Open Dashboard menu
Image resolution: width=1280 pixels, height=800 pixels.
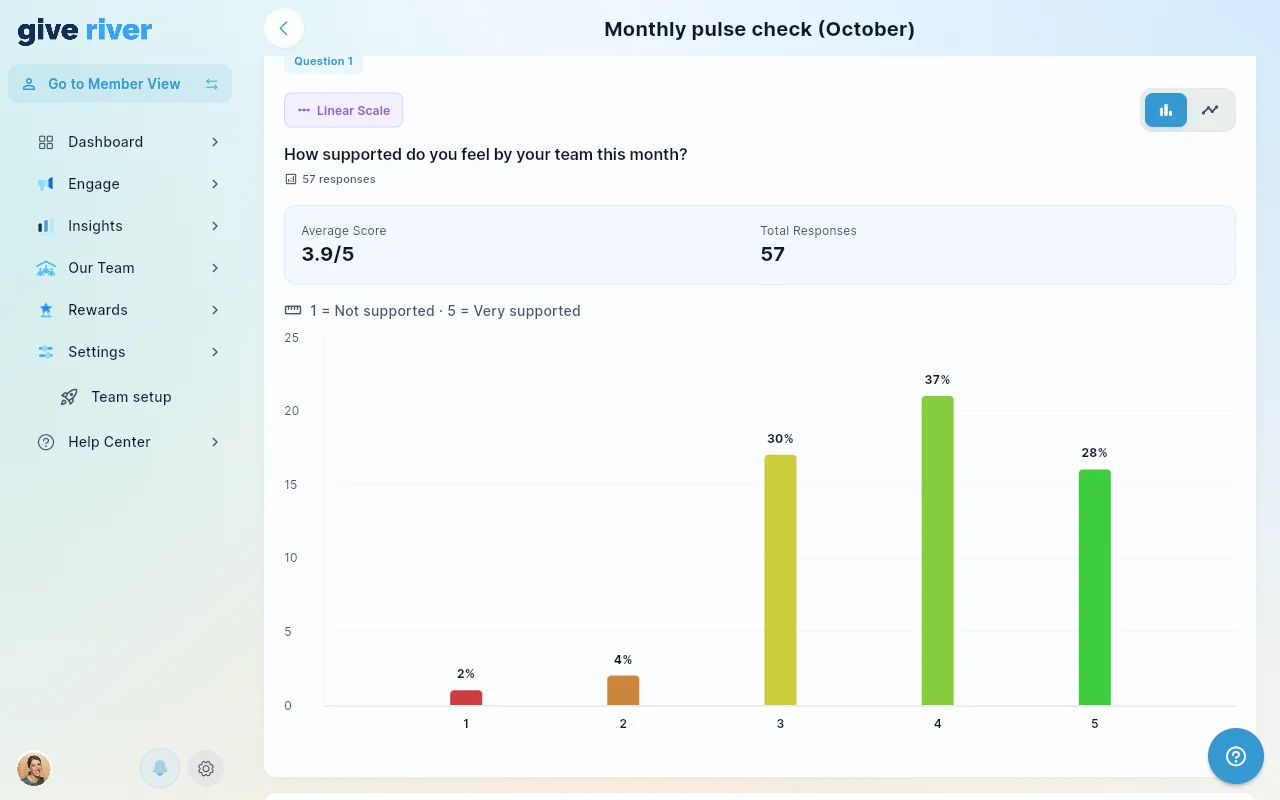pos(128,142)
